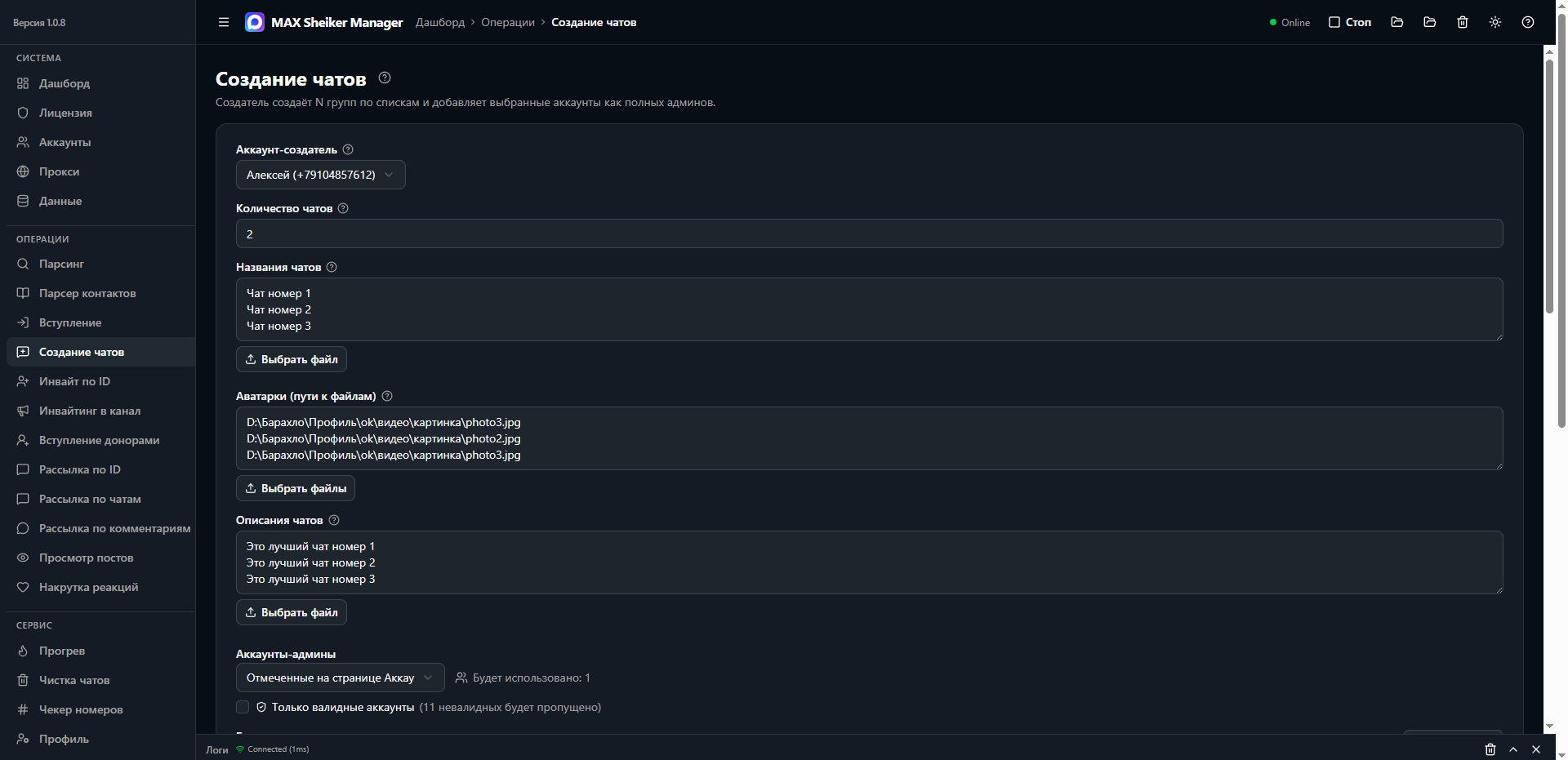
Task: Click Дашборд breadcrumb link
Action: point(440,22)
